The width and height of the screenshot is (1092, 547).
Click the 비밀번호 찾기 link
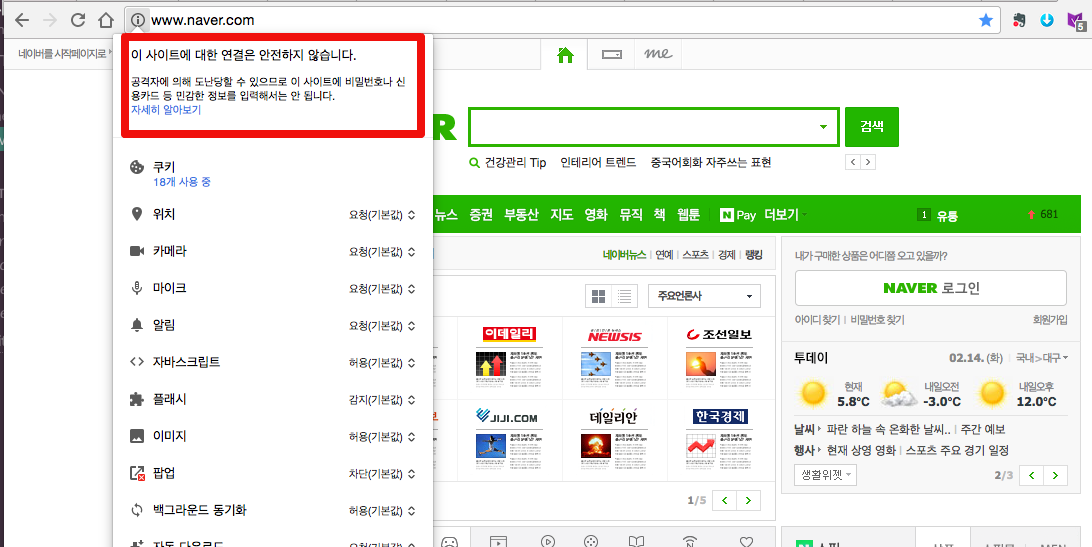click(878, 320)
